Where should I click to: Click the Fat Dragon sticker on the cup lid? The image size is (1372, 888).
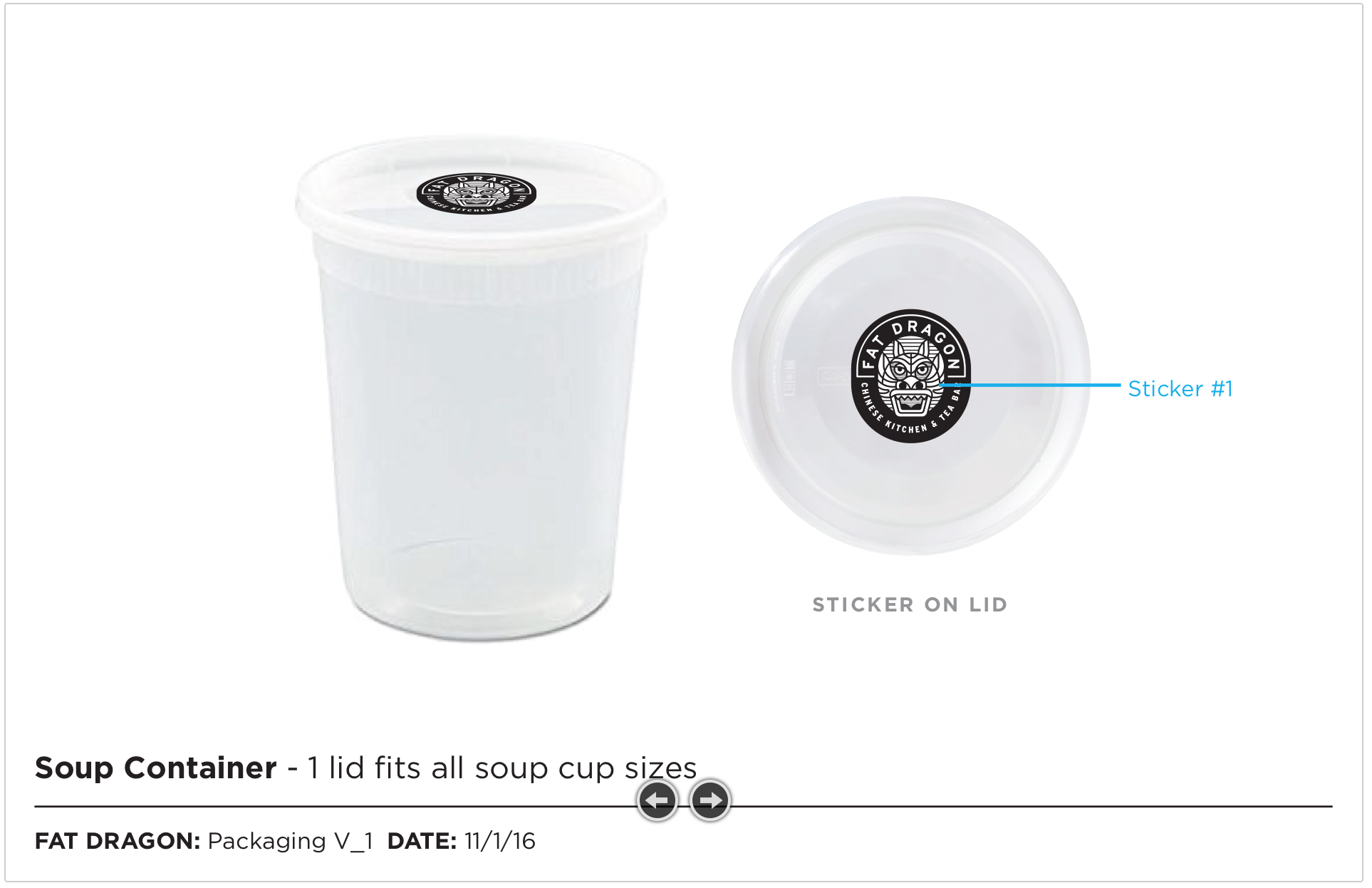pyautogui.click(x=476, y=192)
